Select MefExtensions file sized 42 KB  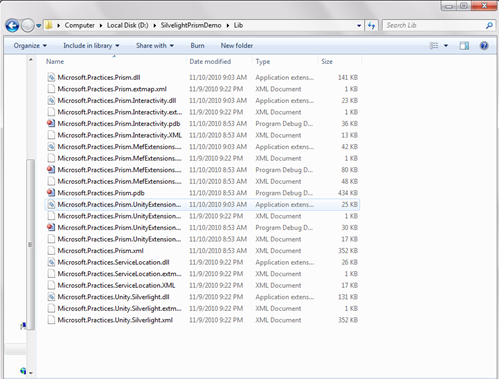coord(202,147)
